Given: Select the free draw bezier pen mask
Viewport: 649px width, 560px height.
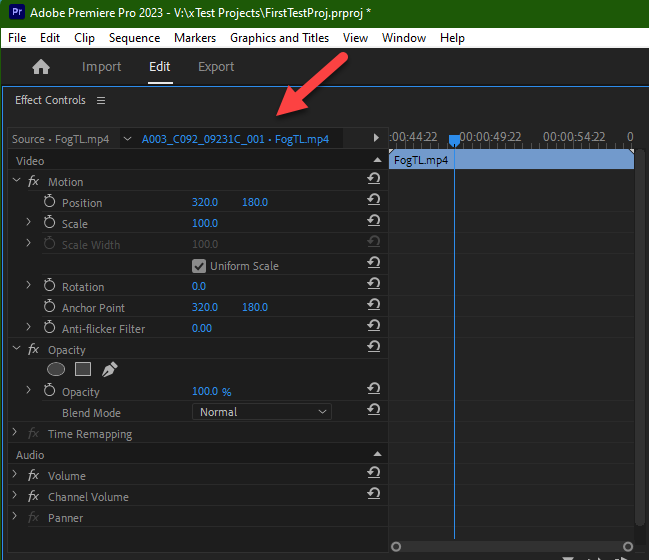Looking at the screenshot, I should 110,369.
